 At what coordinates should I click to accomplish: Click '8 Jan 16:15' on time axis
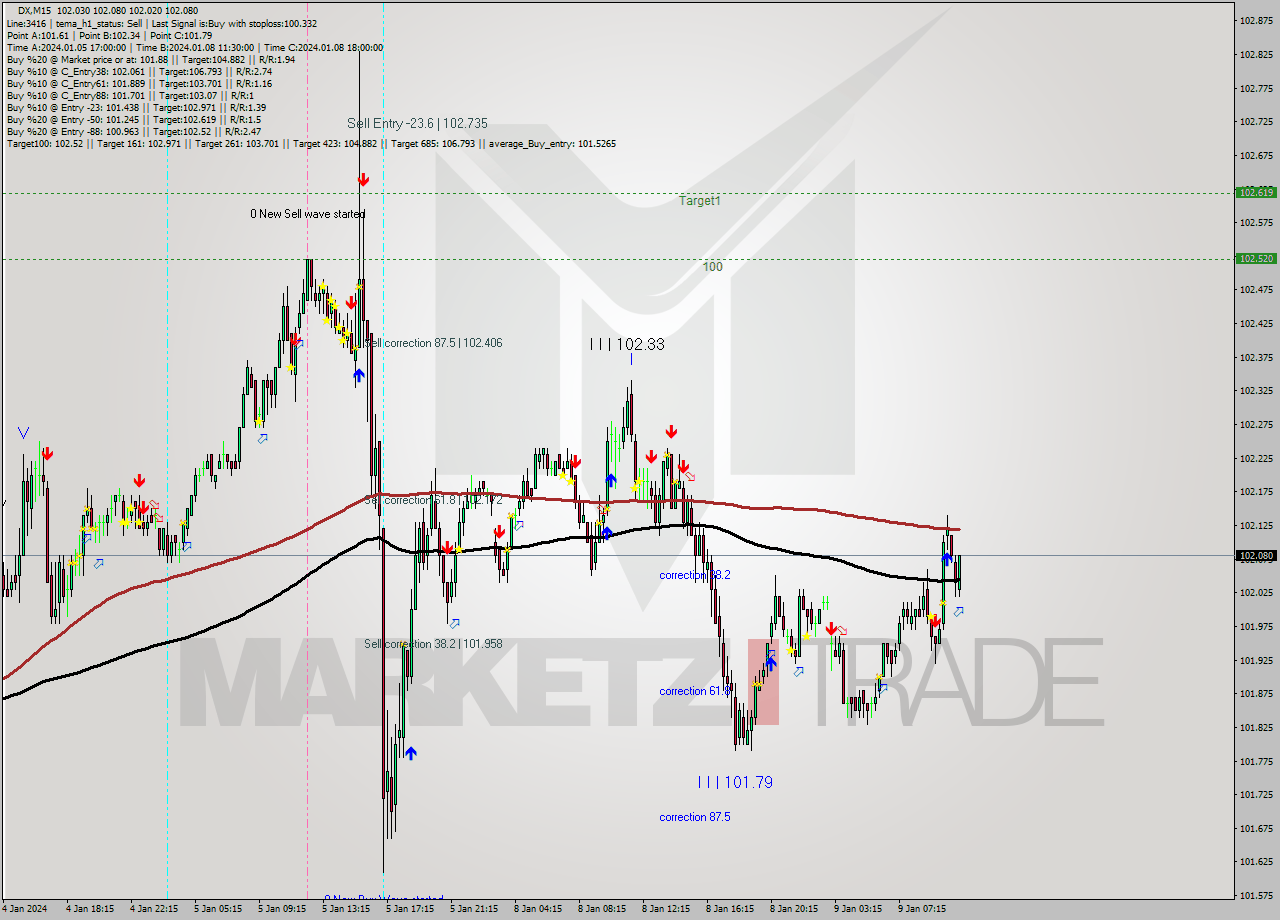pyautogui.click(x=730, y=909)
